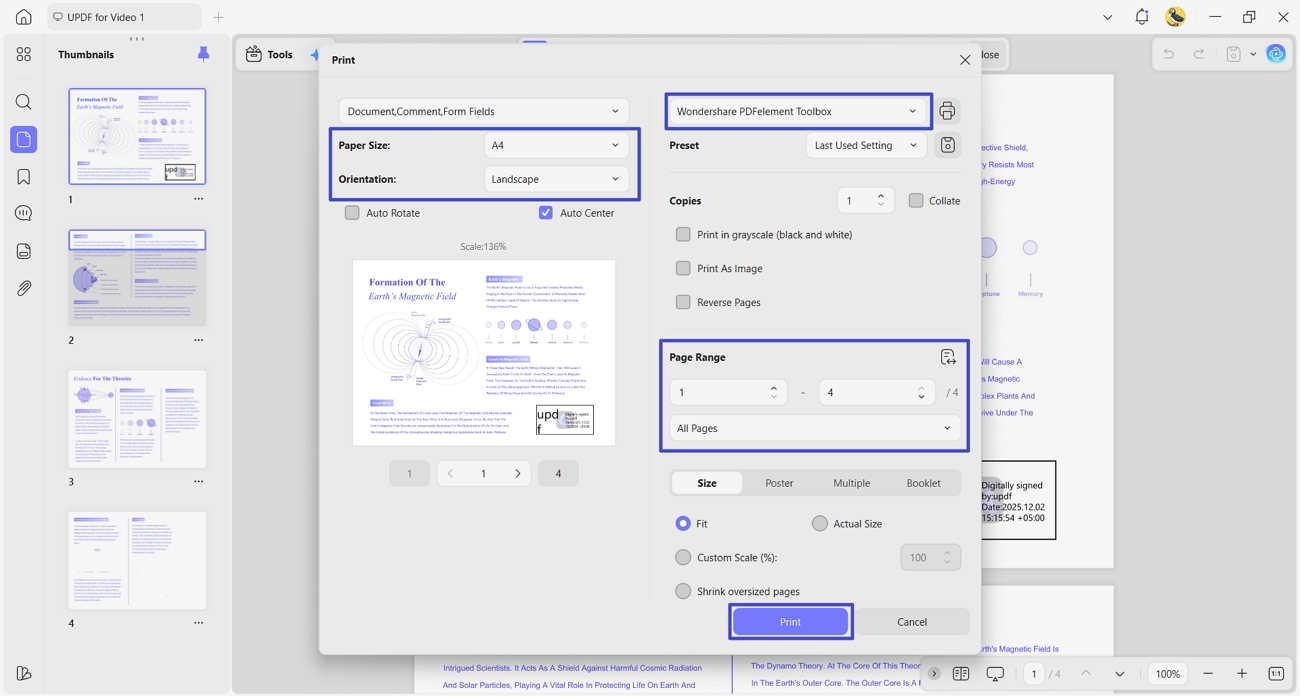The height and width of the screenshot is (696, 1300).
Task: Click the Cancel button
Action: (x=912, y=622)
